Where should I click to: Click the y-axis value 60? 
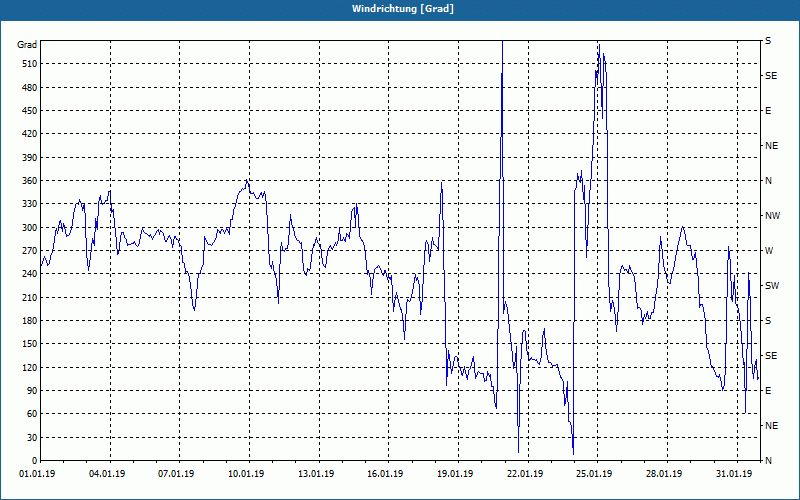point(31,414)
